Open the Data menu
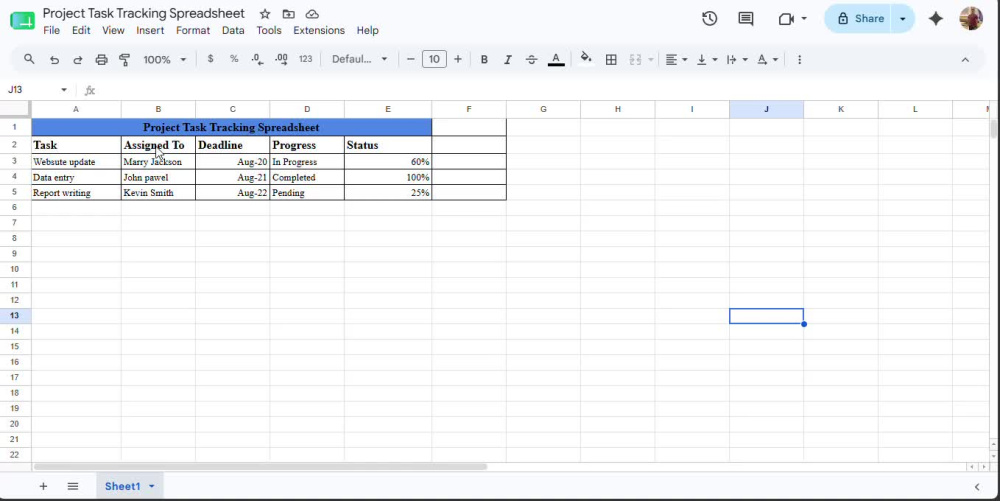This screenshot has width=1000, height=501. (x=233, y=30)
